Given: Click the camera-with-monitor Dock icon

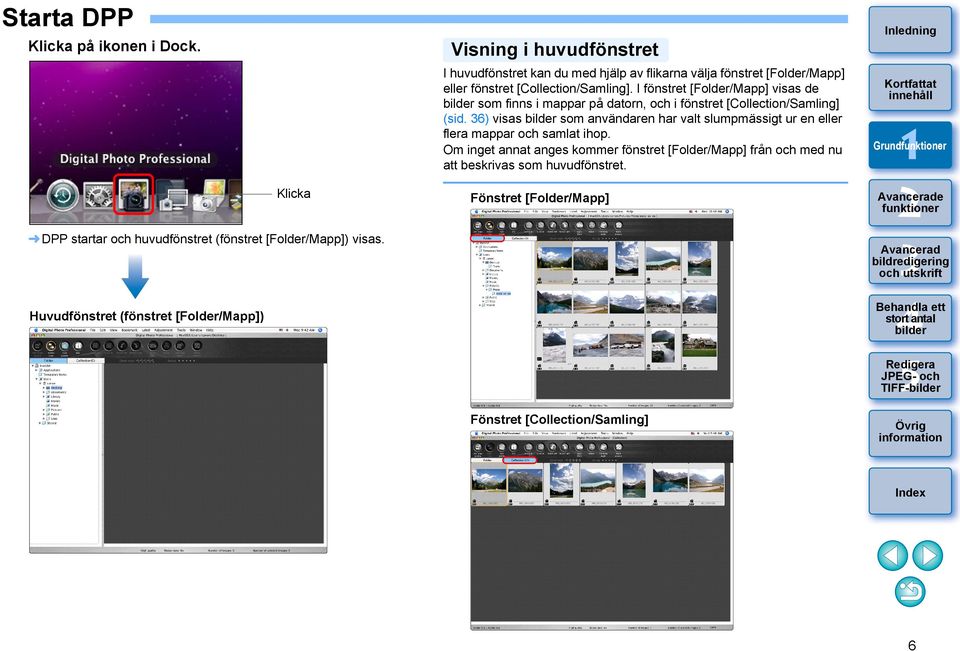Looking at the screenshot, I should (173, 198).
